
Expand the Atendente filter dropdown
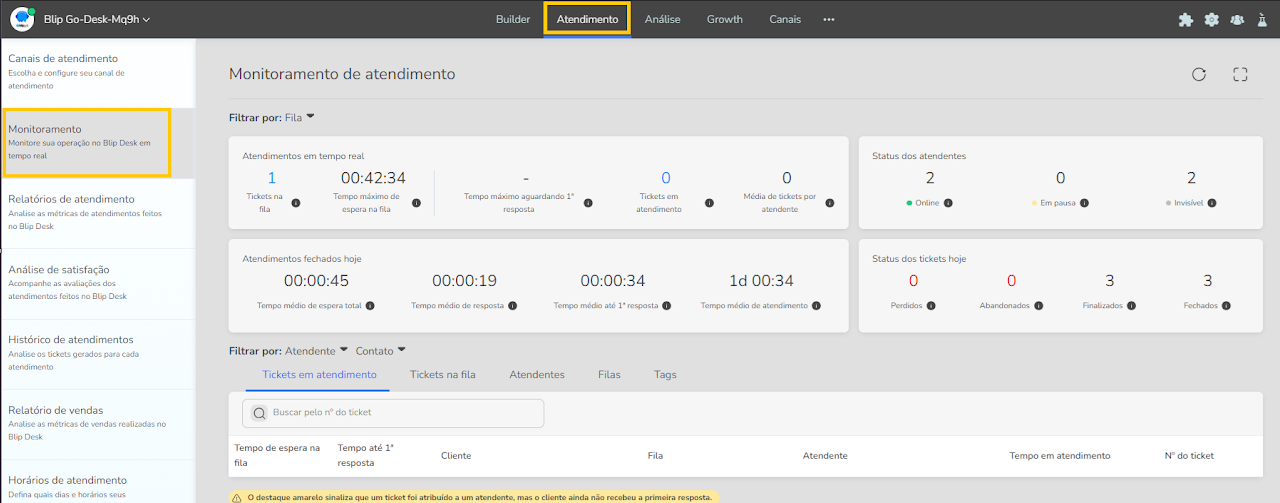click(316, 350)
